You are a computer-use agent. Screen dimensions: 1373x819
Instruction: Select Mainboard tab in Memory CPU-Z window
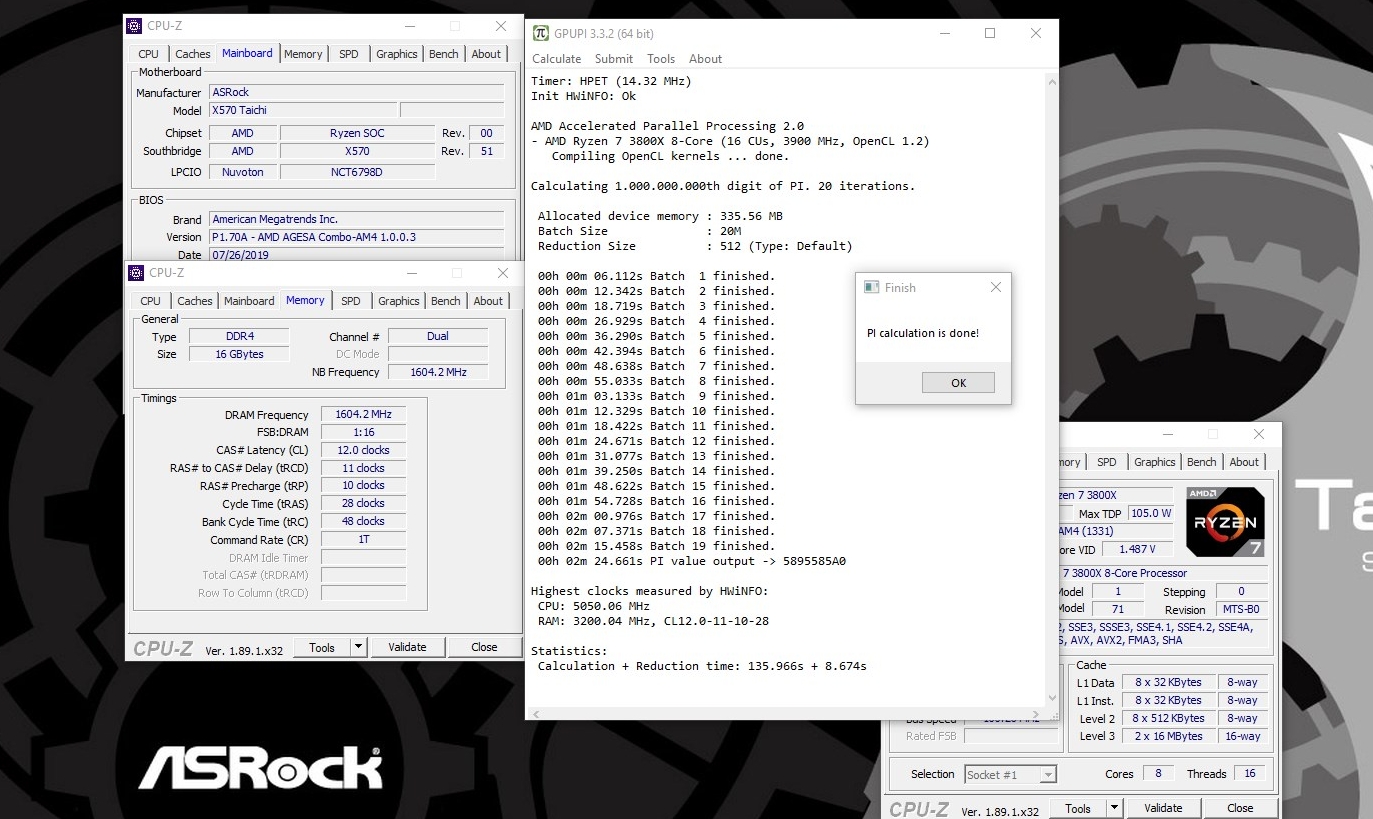(249, 301)
